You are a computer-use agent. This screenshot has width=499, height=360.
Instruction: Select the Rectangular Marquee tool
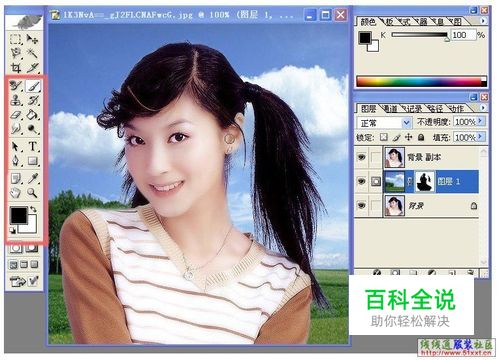click(x=15, y=39)
